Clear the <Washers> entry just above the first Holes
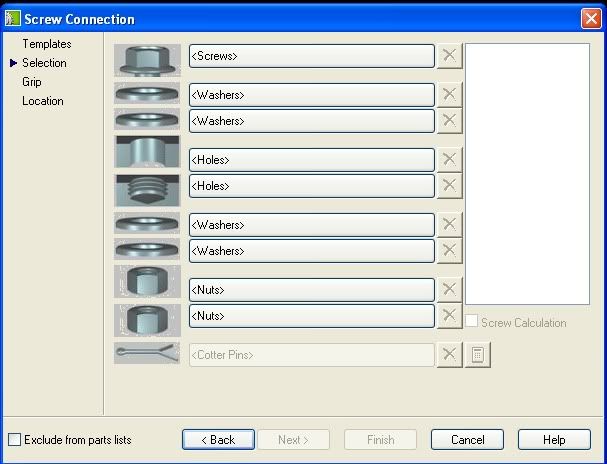 449,121
